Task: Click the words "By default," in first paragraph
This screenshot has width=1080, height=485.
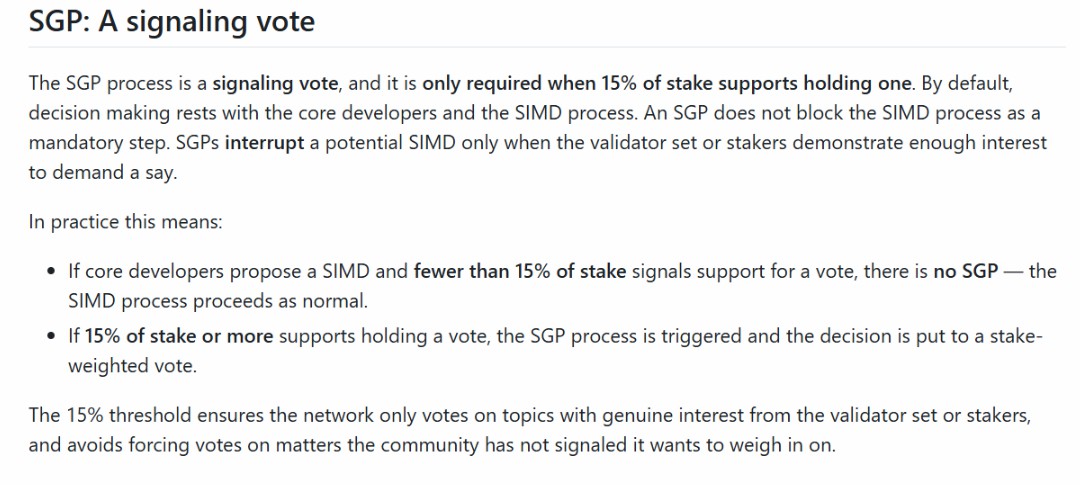Action: click(x=966, y=84)
